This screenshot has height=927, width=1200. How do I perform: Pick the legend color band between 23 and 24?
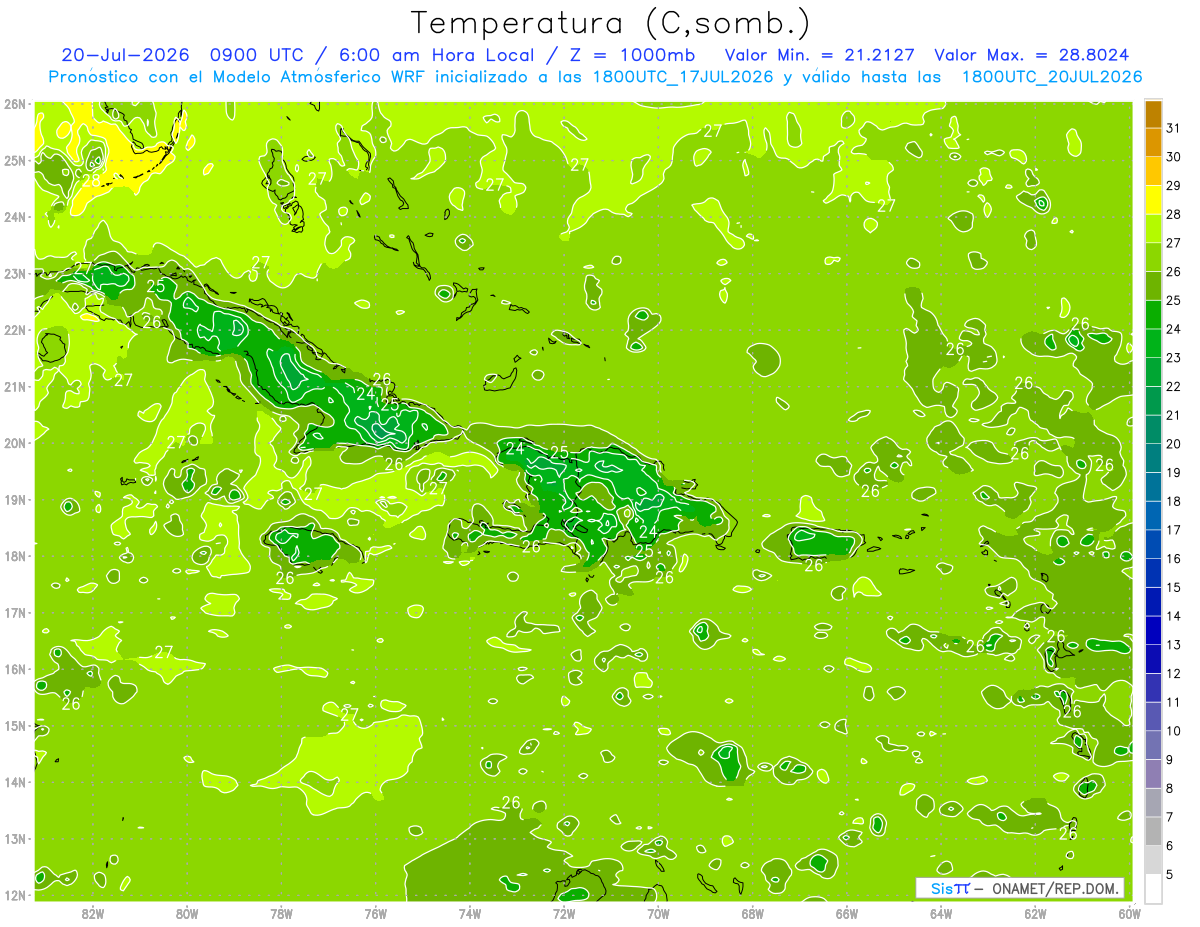(x=1153, y=343)
